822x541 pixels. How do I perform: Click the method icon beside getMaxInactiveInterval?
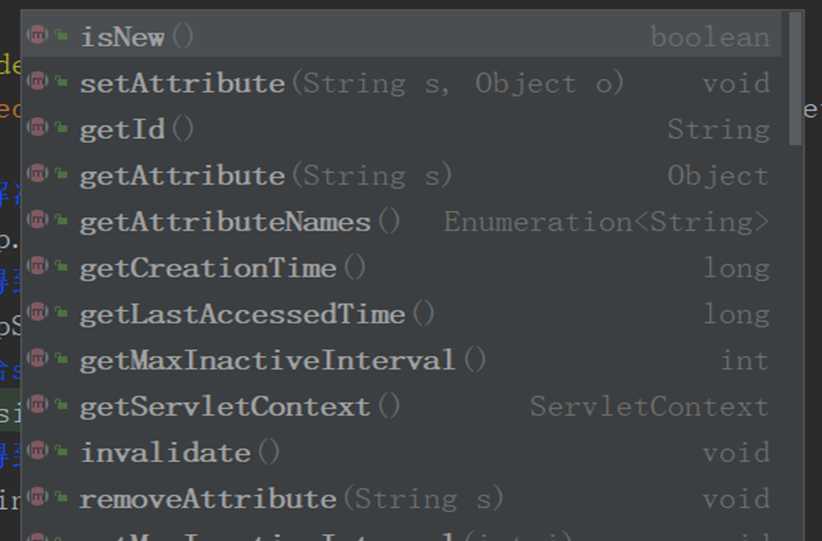click(x=38, y=359)
